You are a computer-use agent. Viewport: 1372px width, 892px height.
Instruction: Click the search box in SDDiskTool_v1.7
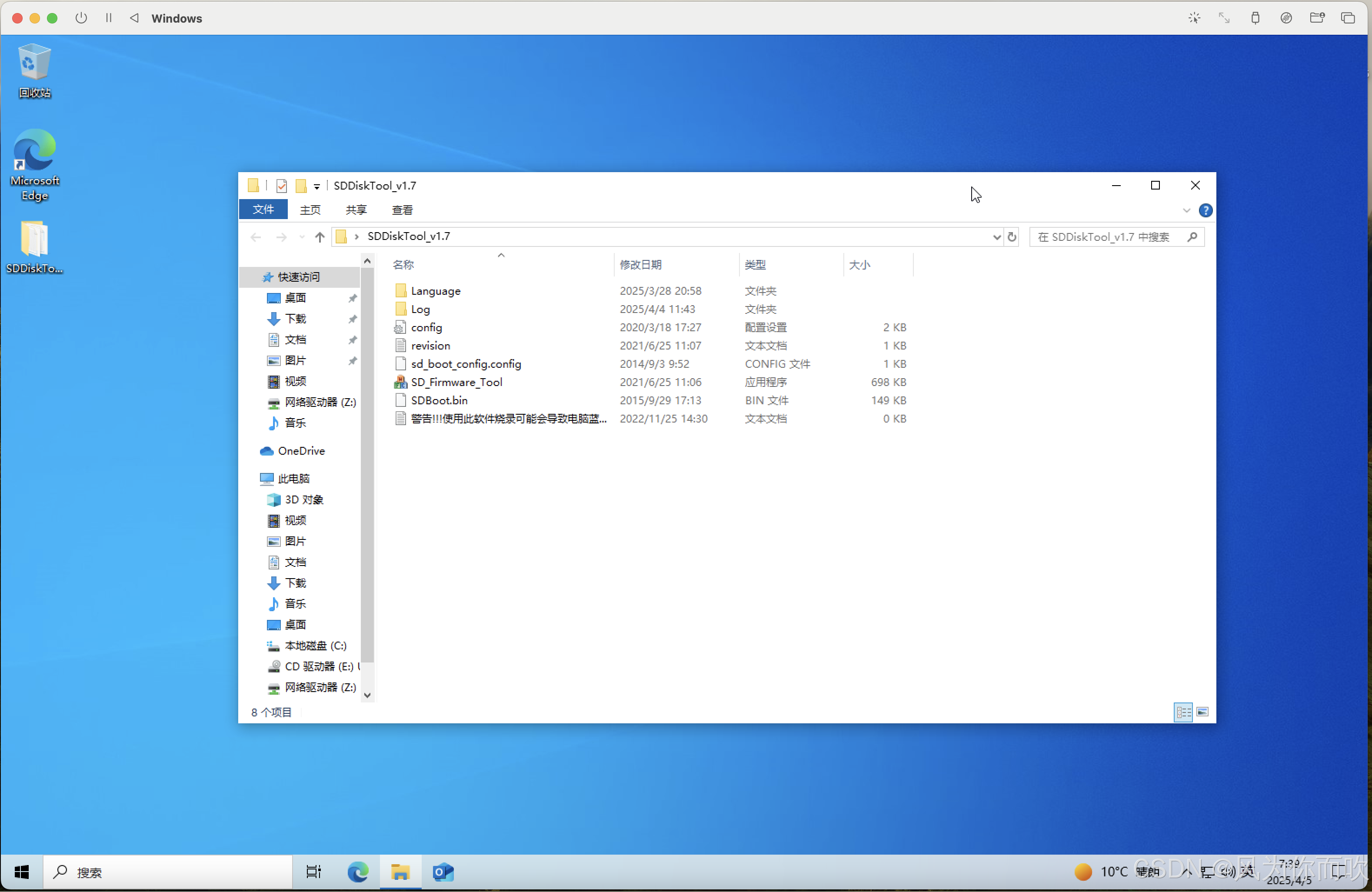tap(1110, 237)
